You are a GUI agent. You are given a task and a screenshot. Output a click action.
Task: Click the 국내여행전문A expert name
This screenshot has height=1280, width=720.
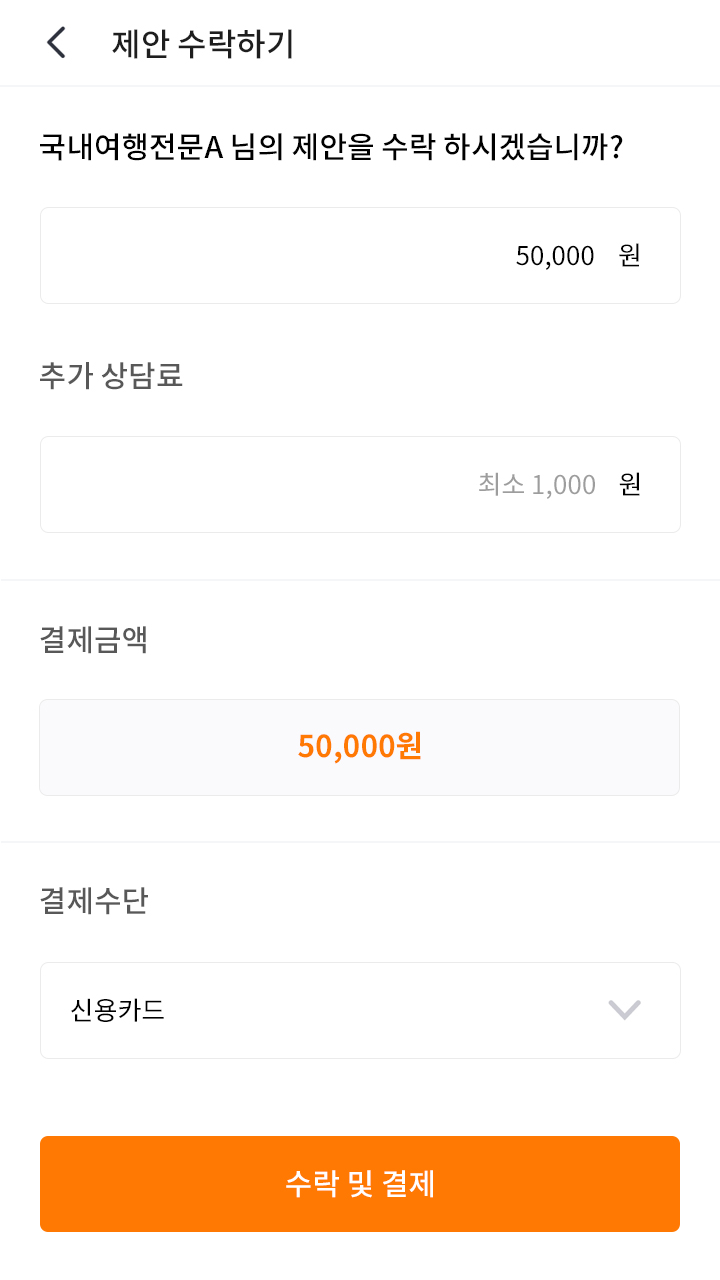coord(130,148)
